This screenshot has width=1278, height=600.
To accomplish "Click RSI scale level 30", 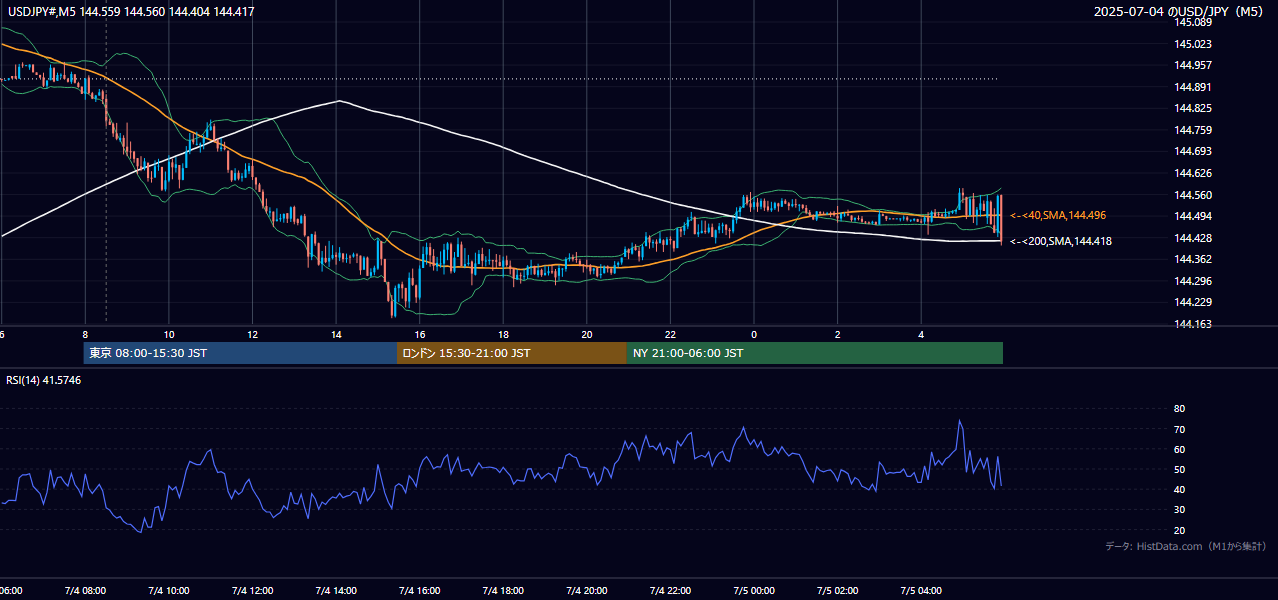I will [x=1180, y=510].
